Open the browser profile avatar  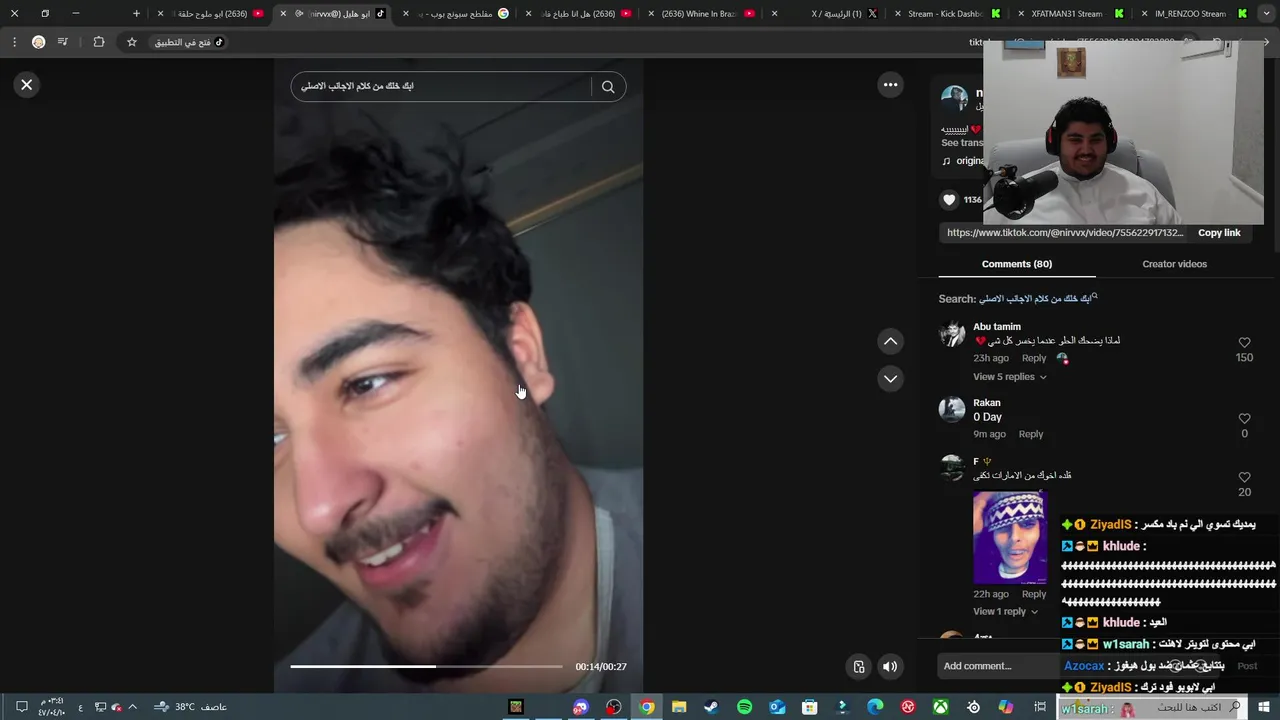(x=38, y=42)
